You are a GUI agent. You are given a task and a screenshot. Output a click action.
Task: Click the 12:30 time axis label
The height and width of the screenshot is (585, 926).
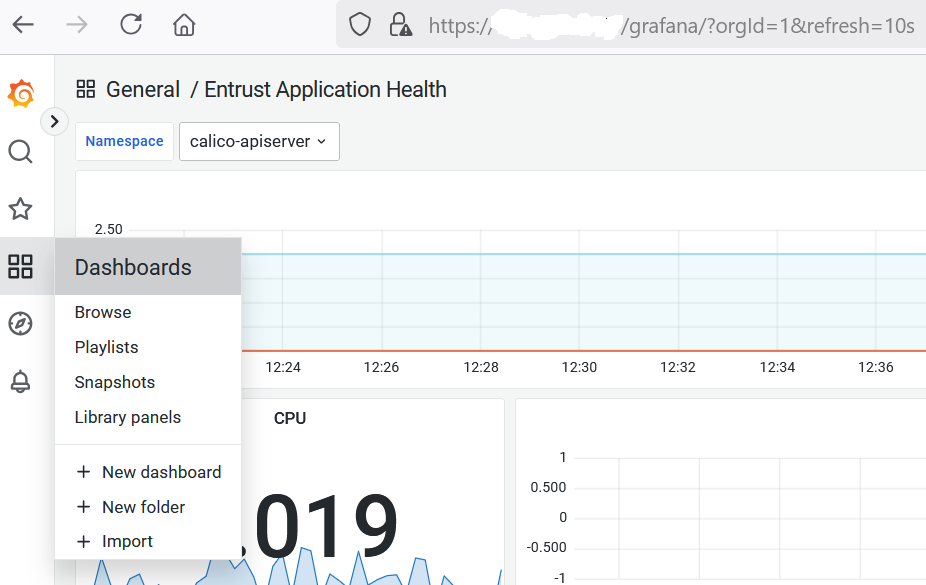(x=579, y=367)
